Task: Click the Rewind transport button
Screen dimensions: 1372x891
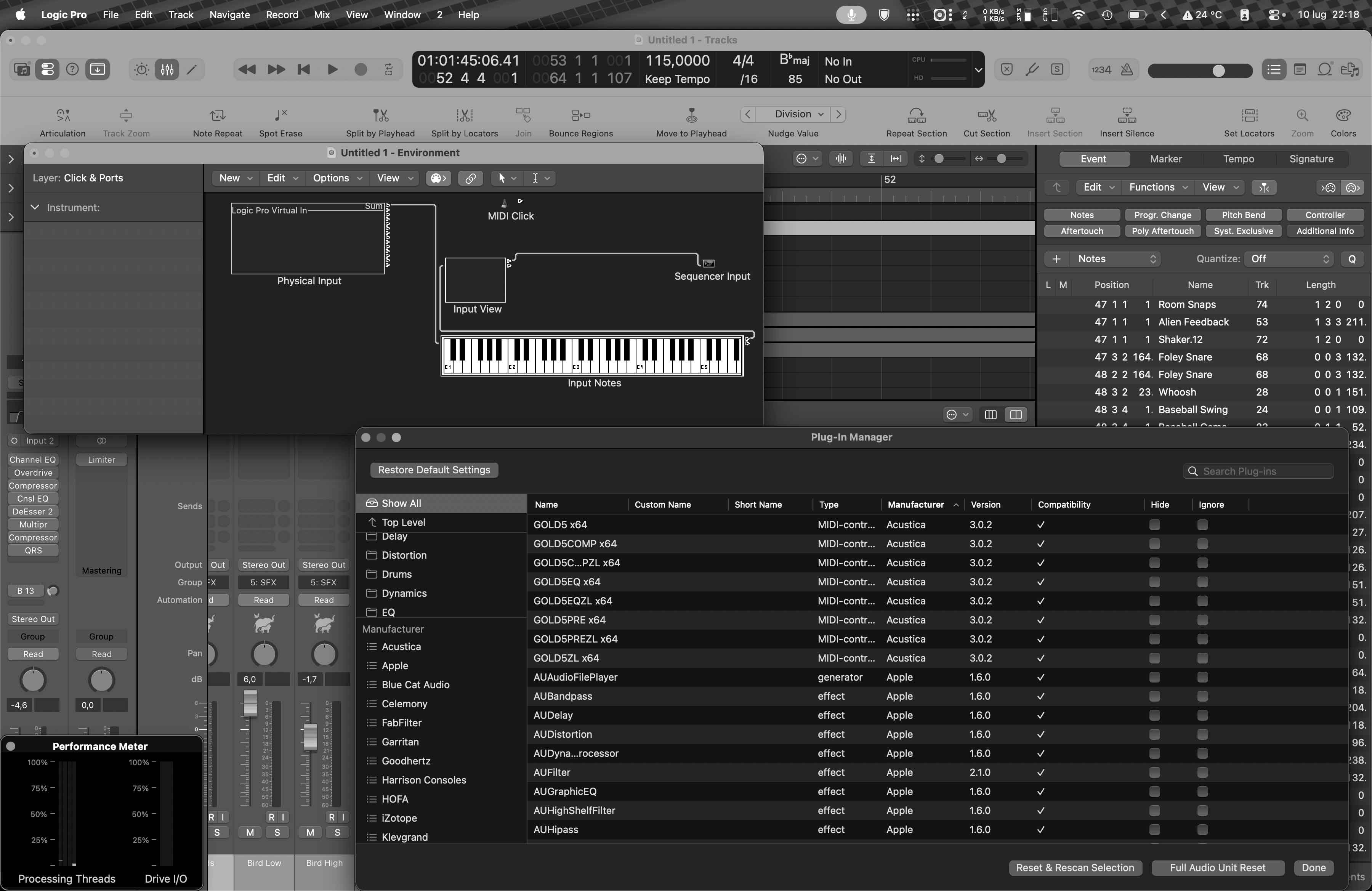Action: 247,70
